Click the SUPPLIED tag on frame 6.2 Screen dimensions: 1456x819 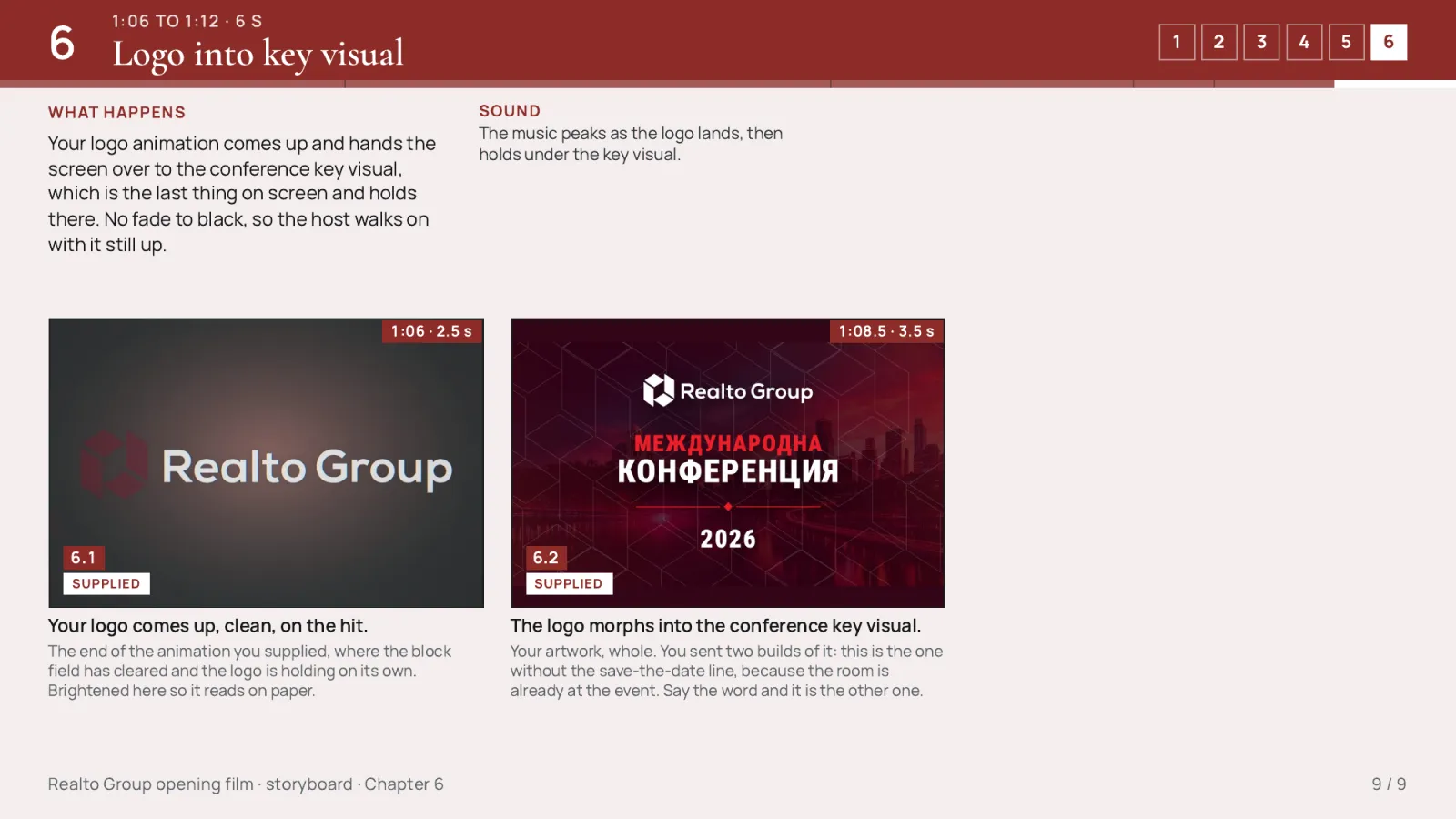click(569, 583)
